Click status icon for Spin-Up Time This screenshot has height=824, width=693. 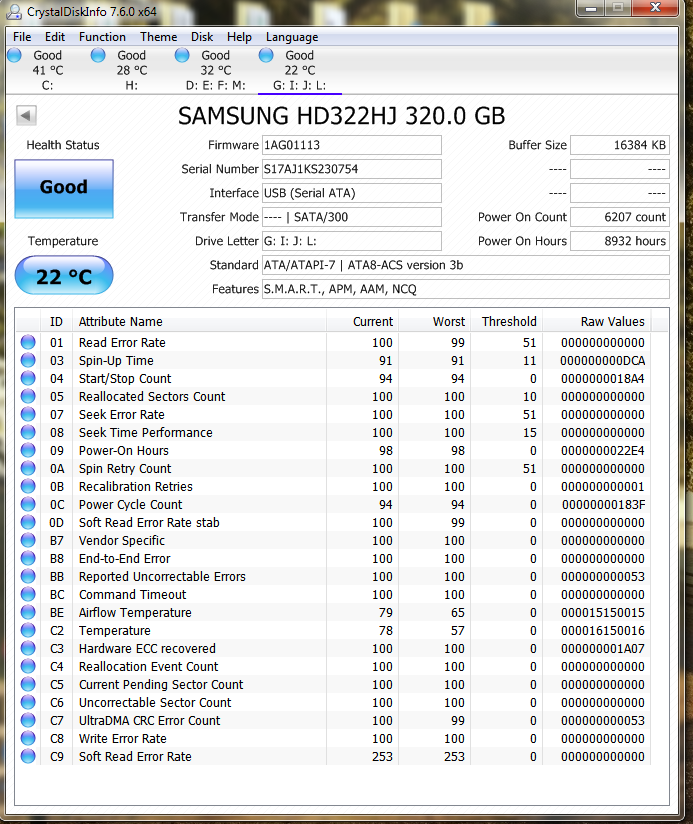pyautogui.click(x=28, y=360)
